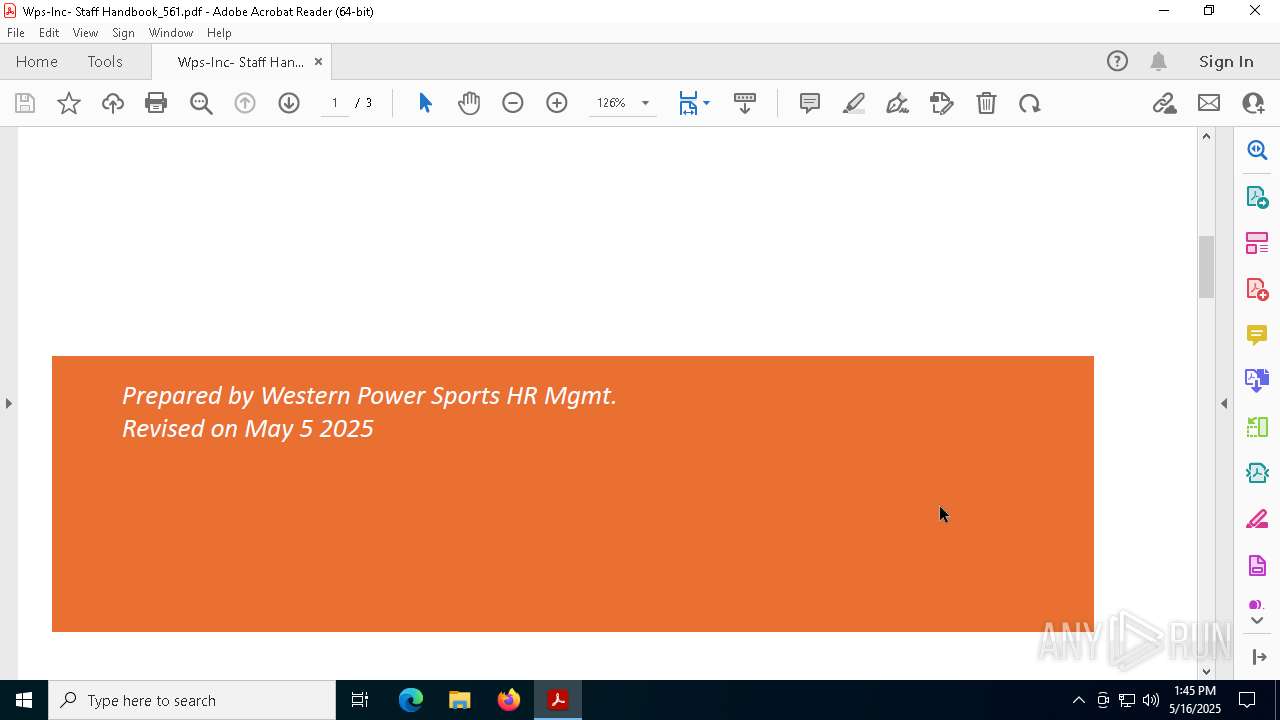Choose the Selection arrow tool

click(425, 103)
